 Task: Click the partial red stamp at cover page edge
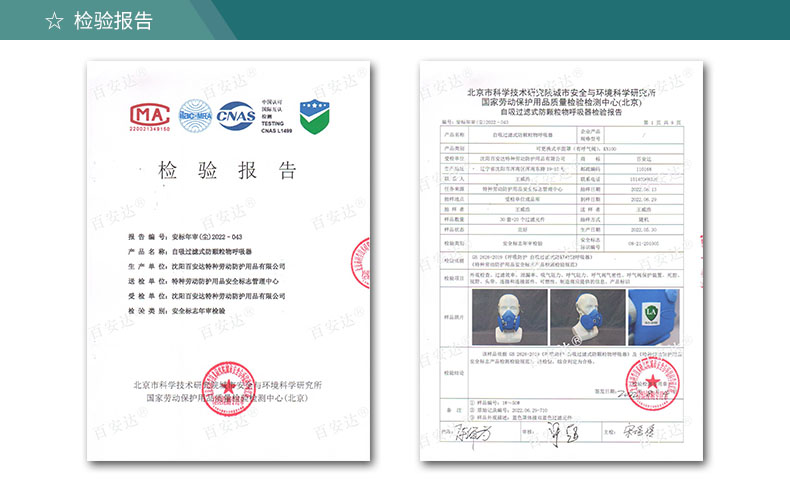point(361,263)
